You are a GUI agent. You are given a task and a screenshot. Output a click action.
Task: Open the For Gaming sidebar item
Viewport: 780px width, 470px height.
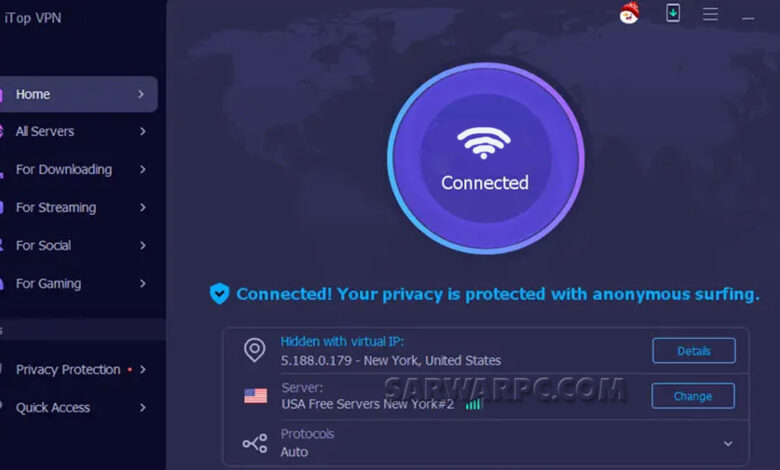coord(79,283)
